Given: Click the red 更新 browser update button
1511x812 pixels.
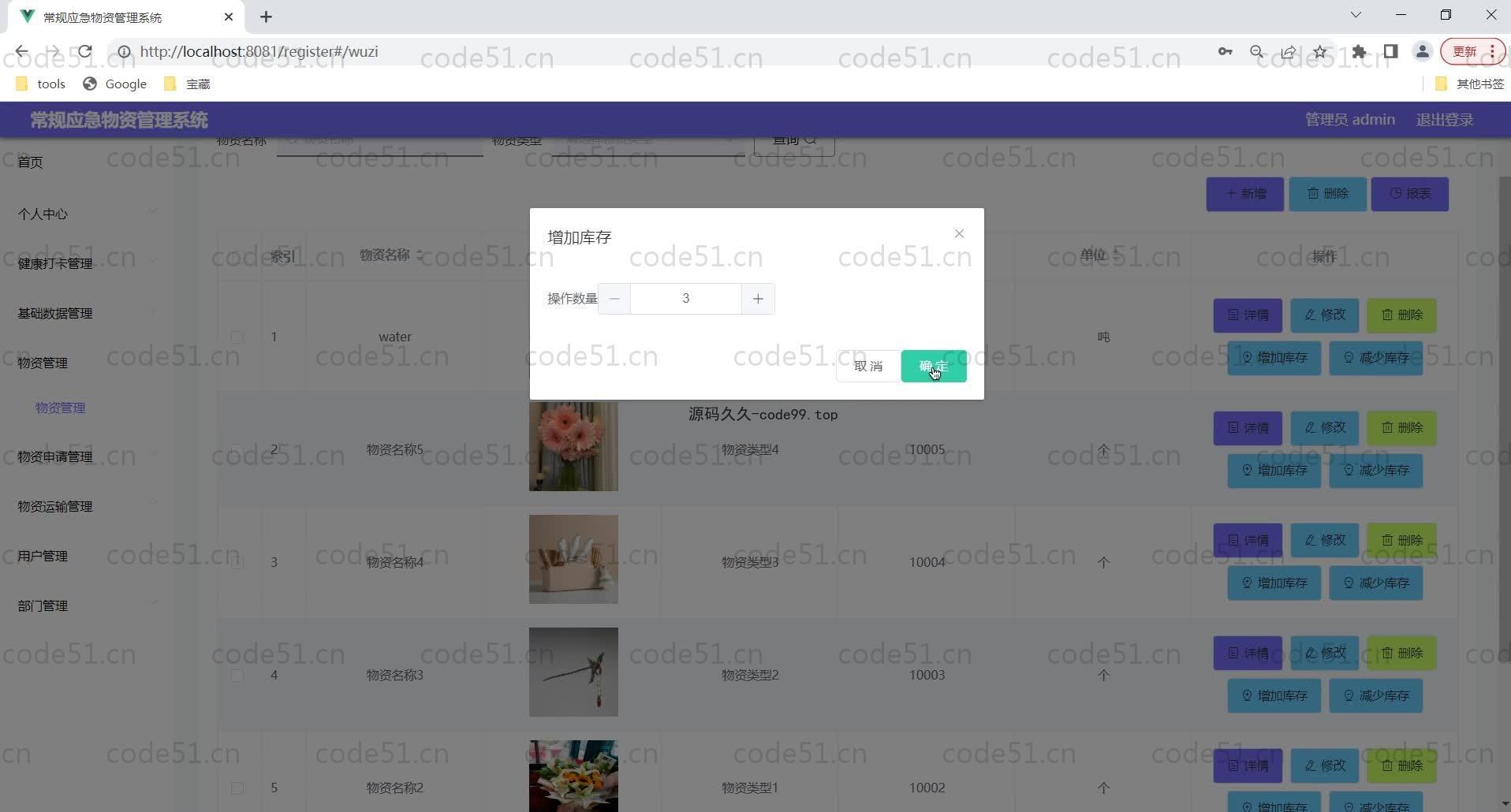Looking at the screenshot, I should click(1472, 51).
